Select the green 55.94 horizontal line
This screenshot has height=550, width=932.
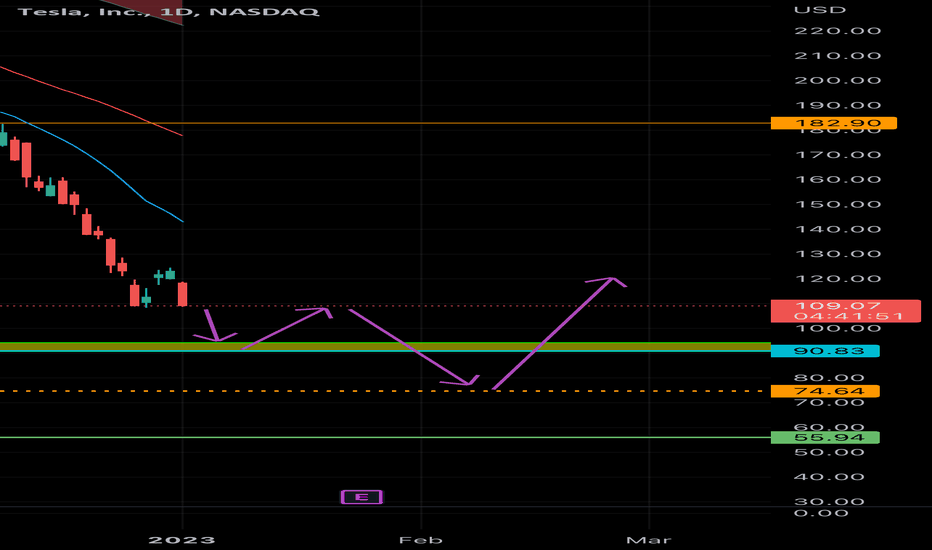click(x=385, y=438)
